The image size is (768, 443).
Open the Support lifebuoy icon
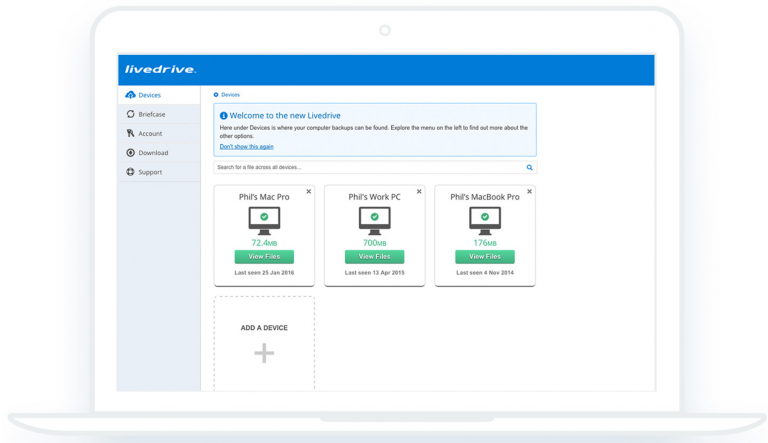tap(130, 172)
